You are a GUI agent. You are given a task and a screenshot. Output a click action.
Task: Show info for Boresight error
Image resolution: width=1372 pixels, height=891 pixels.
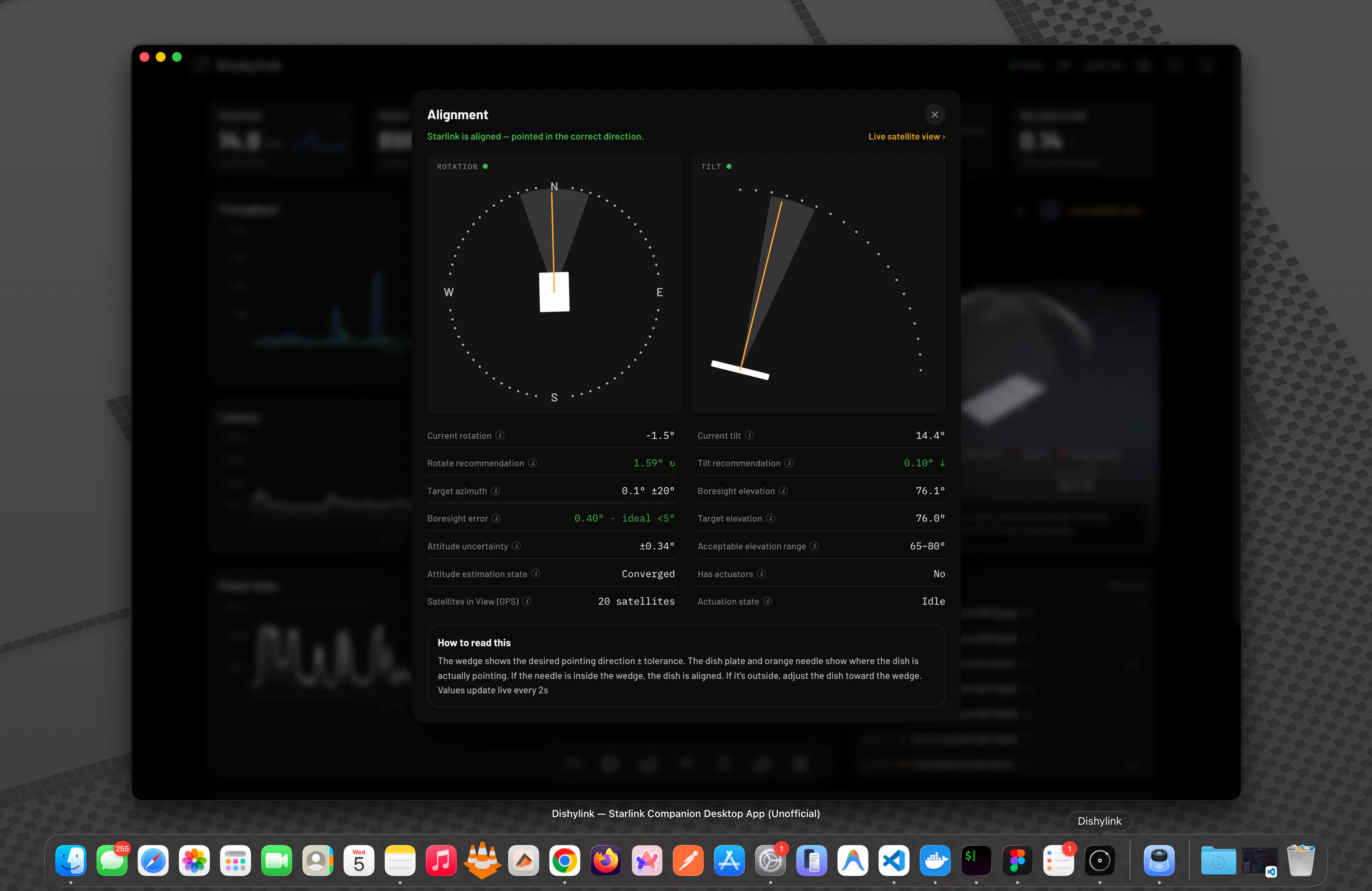(496, 518)
